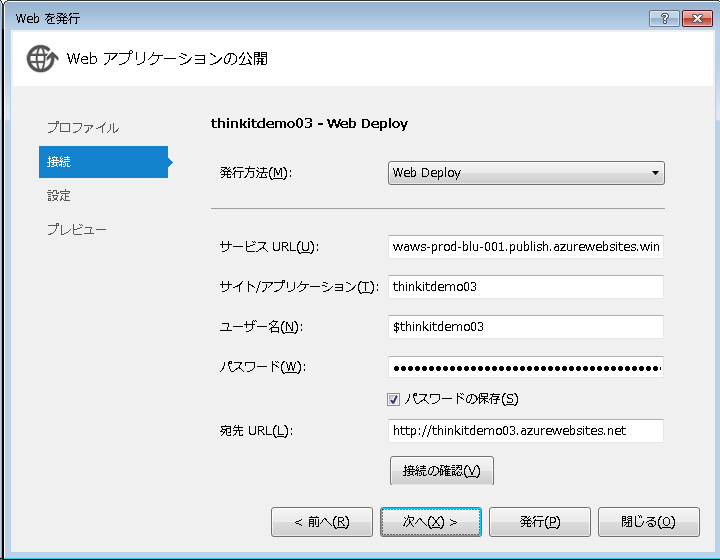Switch to the 設定 step

(x=59, y=196)
